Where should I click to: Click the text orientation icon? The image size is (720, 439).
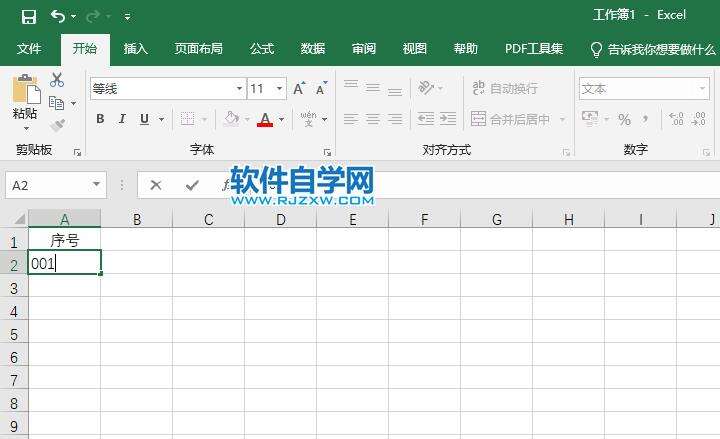pyautogui.click(x=426, y=87)
